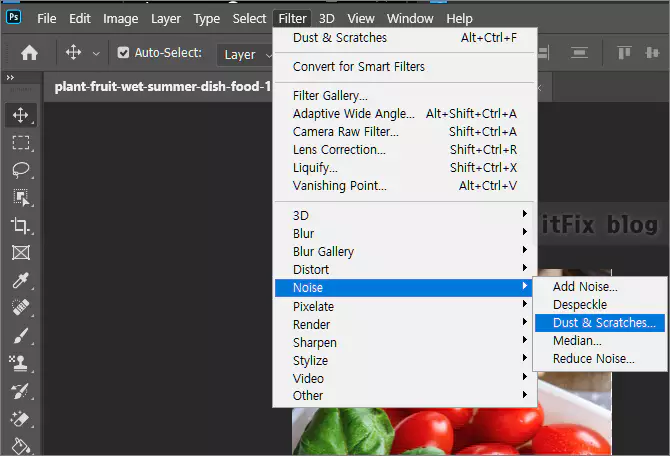Close the open Filter menu
This screenshot has height=456, width=670.
point(292,19)
